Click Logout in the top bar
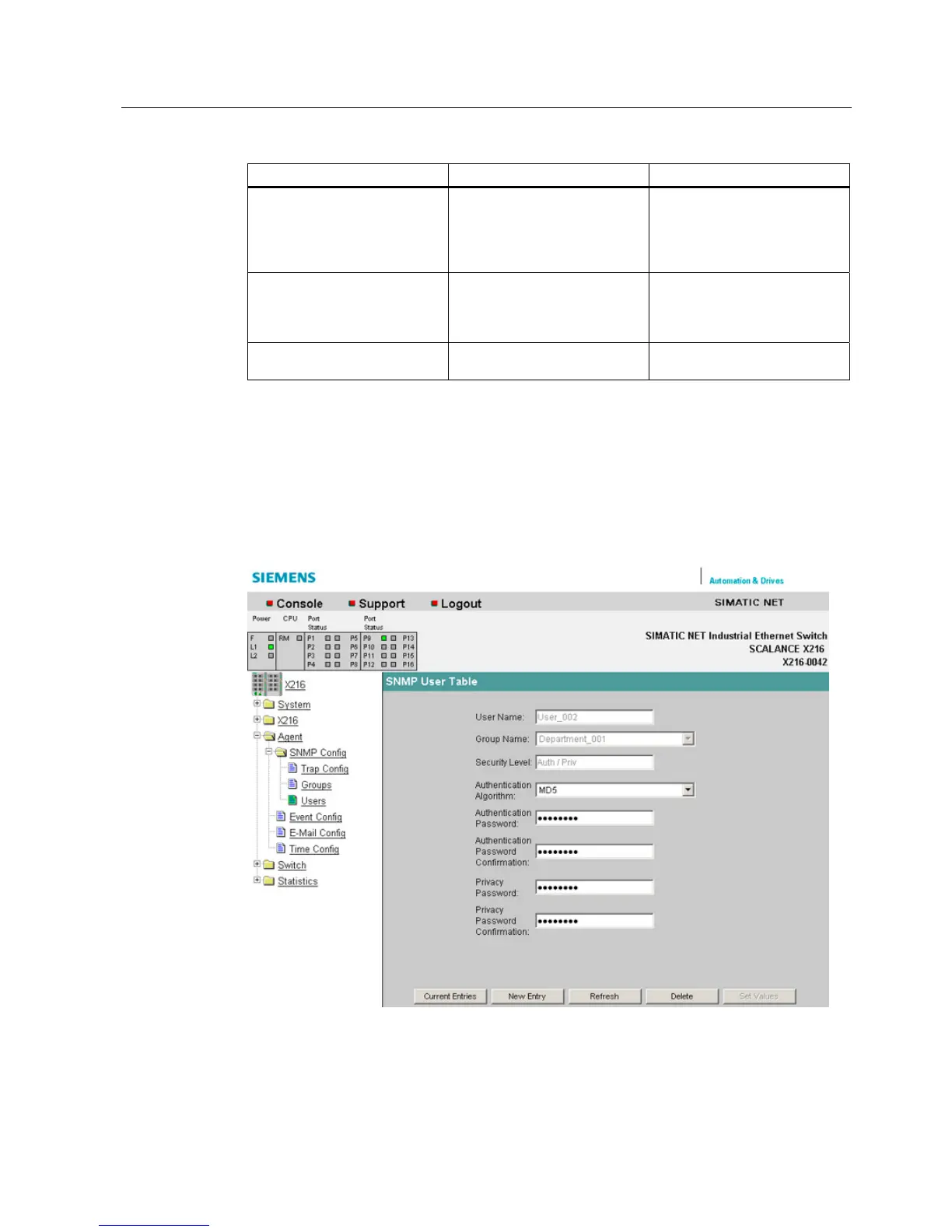The width and height of the screenshot is (952, 1232). [460, 604]
